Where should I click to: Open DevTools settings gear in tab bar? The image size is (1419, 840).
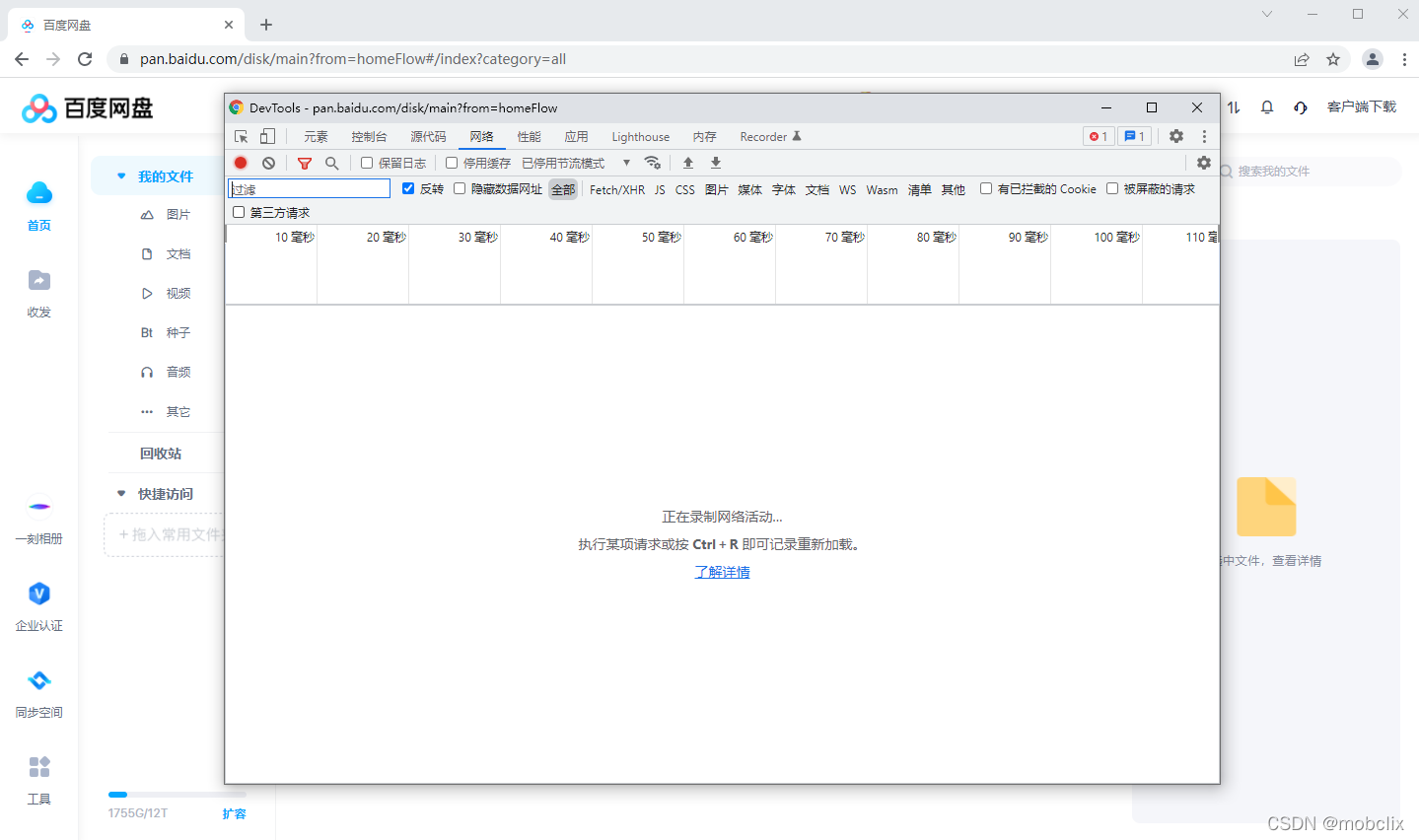[1176, 136]
